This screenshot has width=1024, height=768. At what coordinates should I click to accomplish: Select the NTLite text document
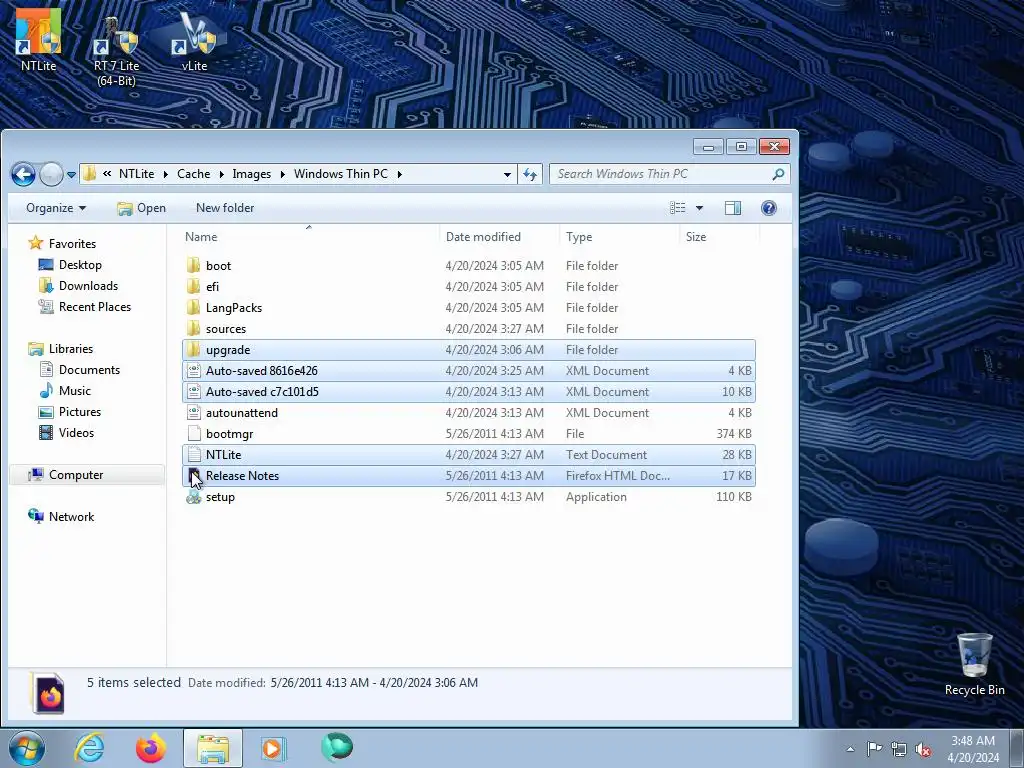tap(469, 455)
